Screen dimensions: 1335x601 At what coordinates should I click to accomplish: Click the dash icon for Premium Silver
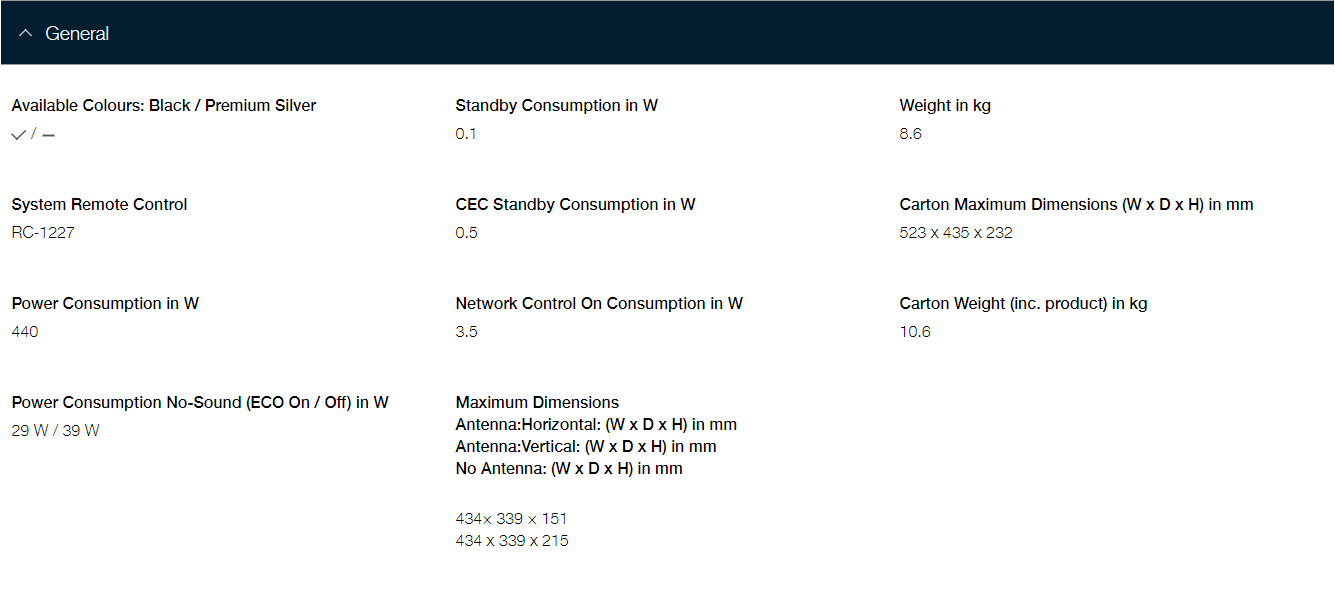pos(48,135)
